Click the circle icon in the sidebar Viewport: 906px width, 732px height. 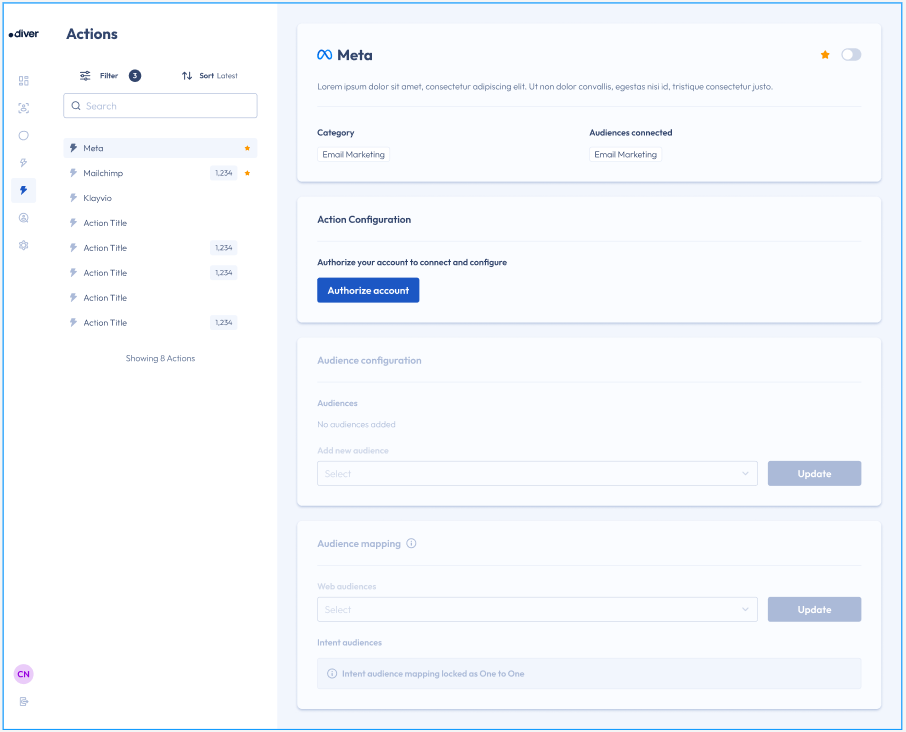pyautogui.click(x=24, y=135)
